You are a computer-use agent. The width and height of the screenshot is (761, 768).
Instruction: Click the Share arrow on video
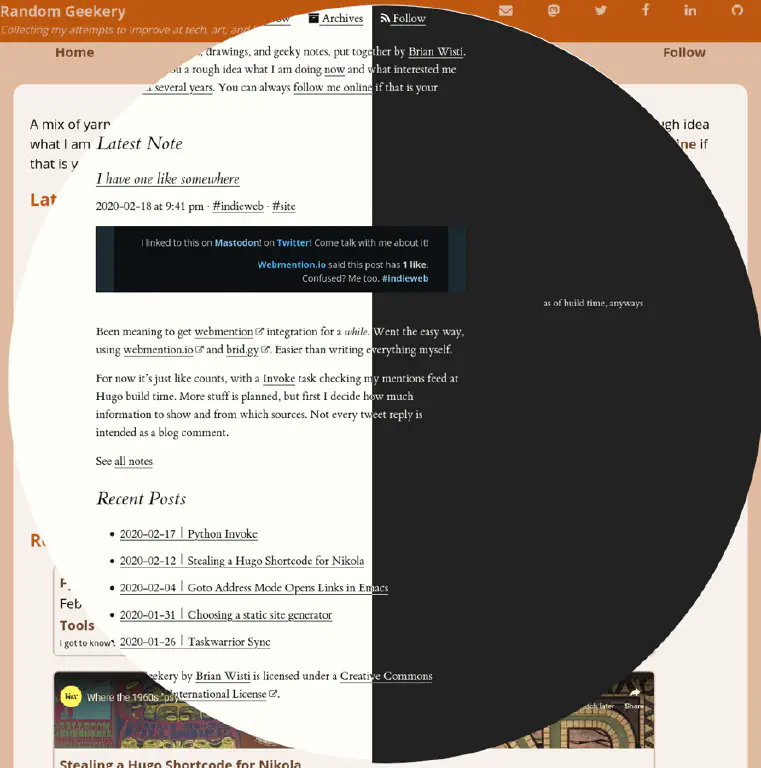point(635,693)
